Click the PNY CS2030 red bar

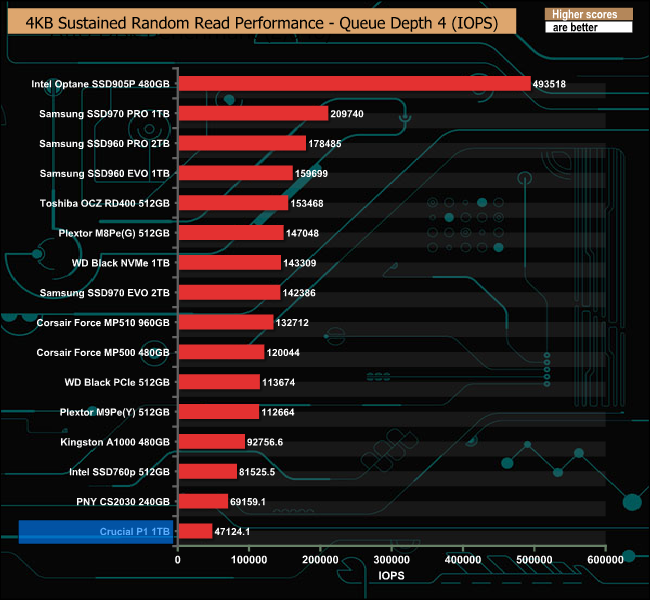click(x=204, y=502)
